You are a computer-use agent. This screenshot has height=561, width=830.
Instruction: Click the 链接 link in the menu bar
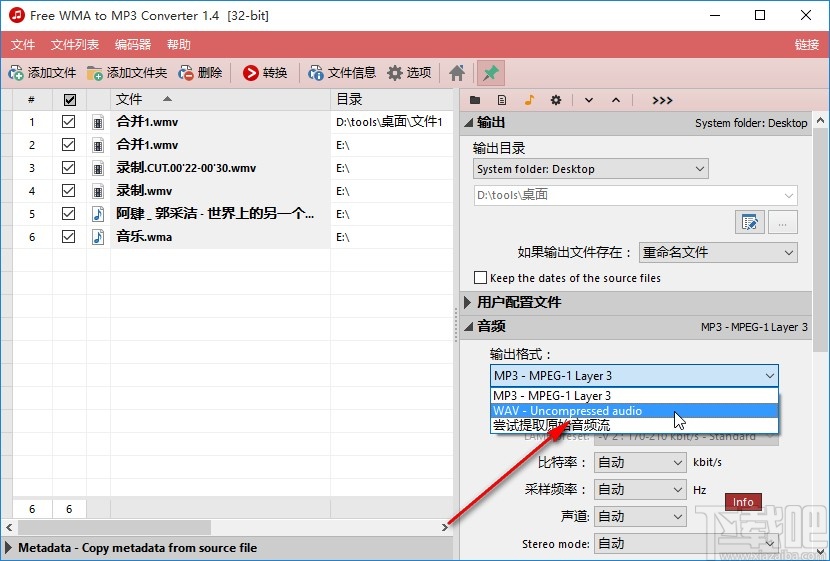click(x=807, y=44)
